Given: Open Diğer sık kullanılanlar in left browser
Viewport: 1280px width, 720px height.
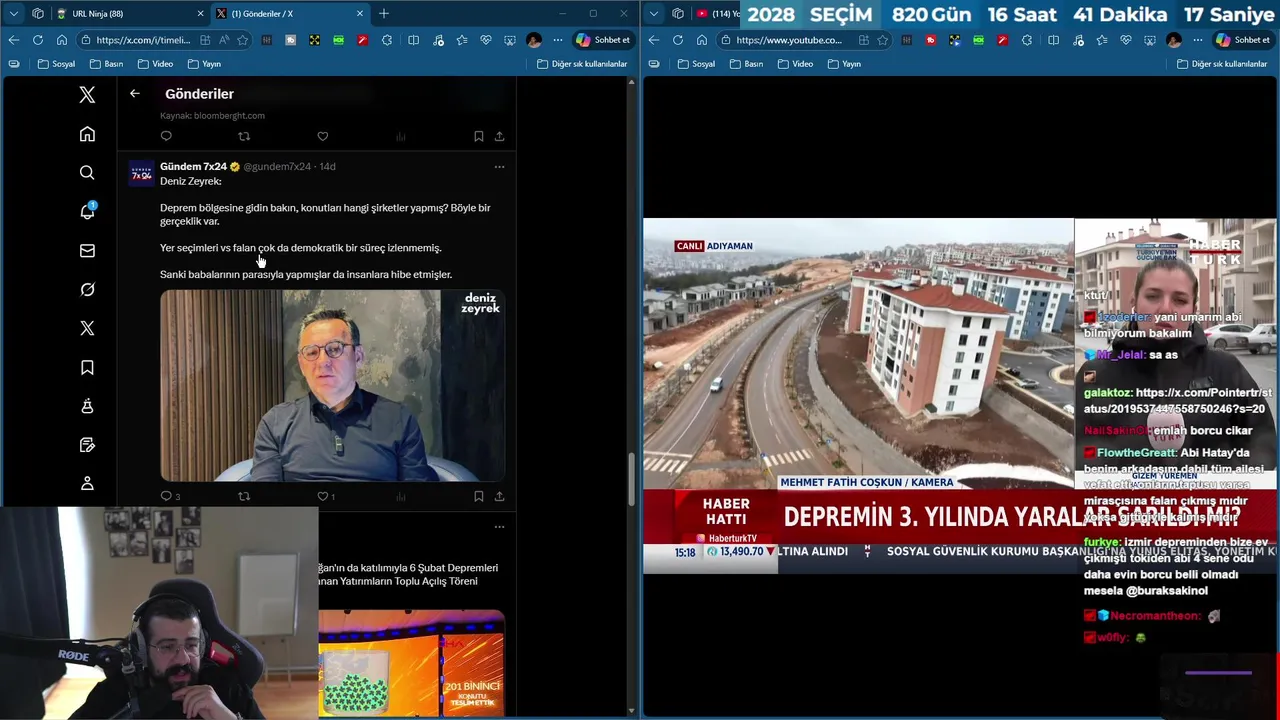Looking at the screenshot, I should point(582,64).
